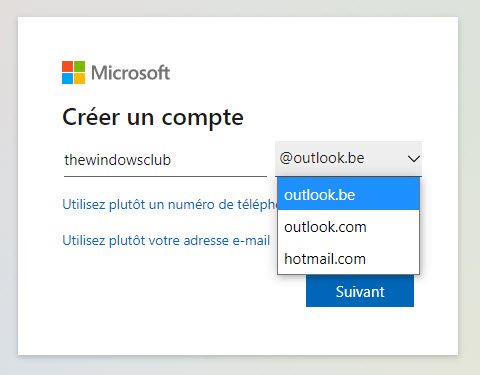Click the blue square of Microsoft logo
Image resolution: width=480 pixels, height=375 pixels.
pos(67,79)
